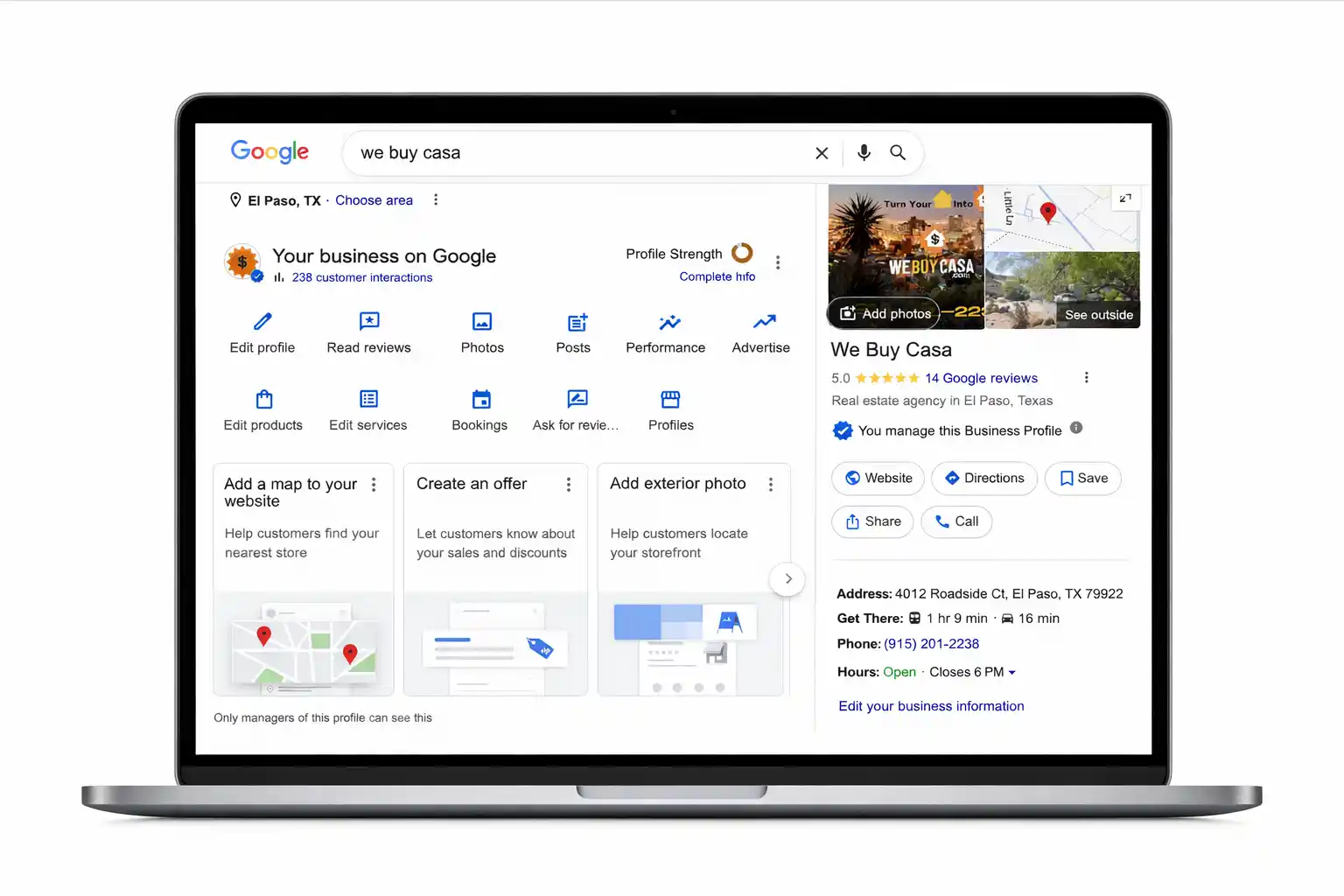Open Edit your business information link
Viewport: 1344px width, 896px height.
930,706
